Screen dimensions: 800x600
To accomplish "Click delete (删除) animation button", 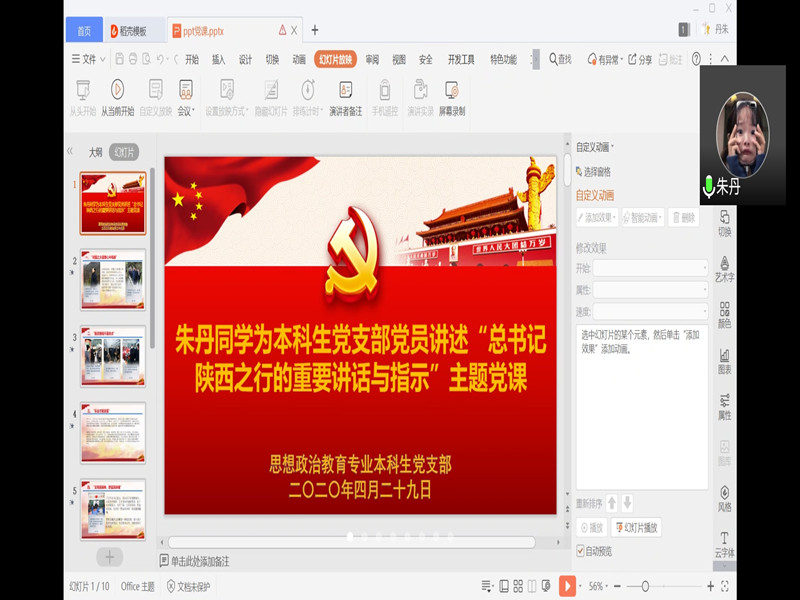I will coord(683,218).
